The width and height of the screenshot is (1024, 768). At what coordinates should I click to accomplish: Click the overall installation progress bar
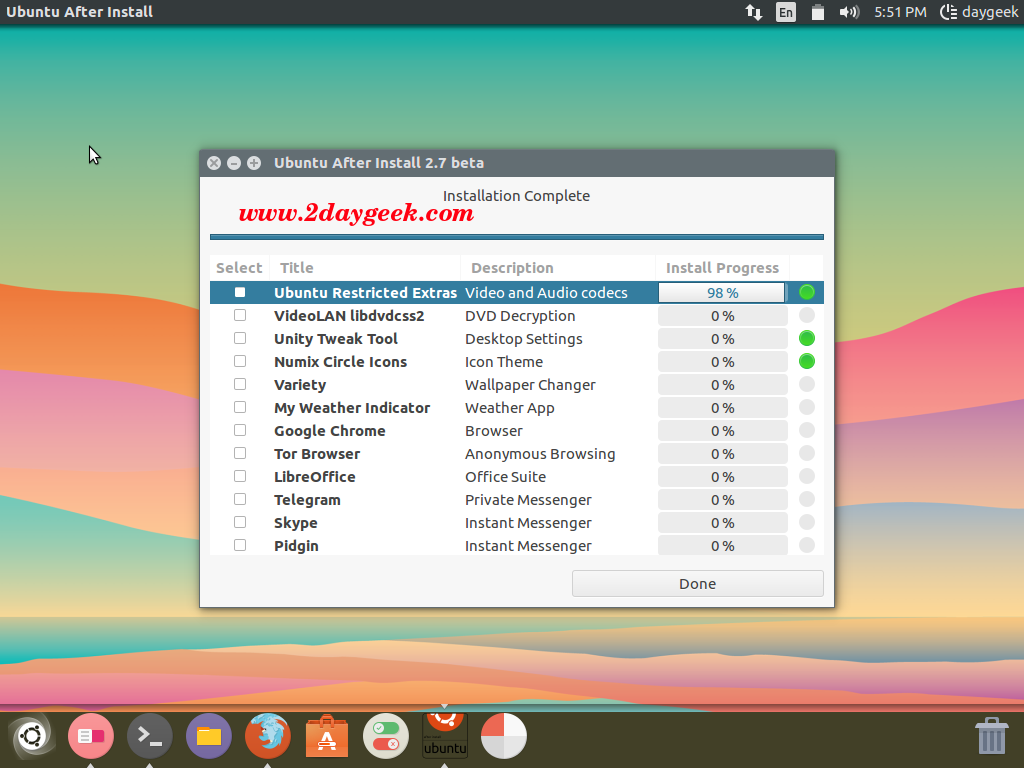pyautogui.click(x=517, y=237)
